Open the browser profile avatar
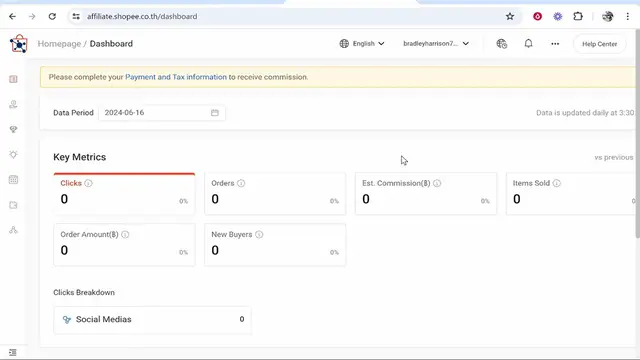 pyautogui.click(x=608, y=16)
